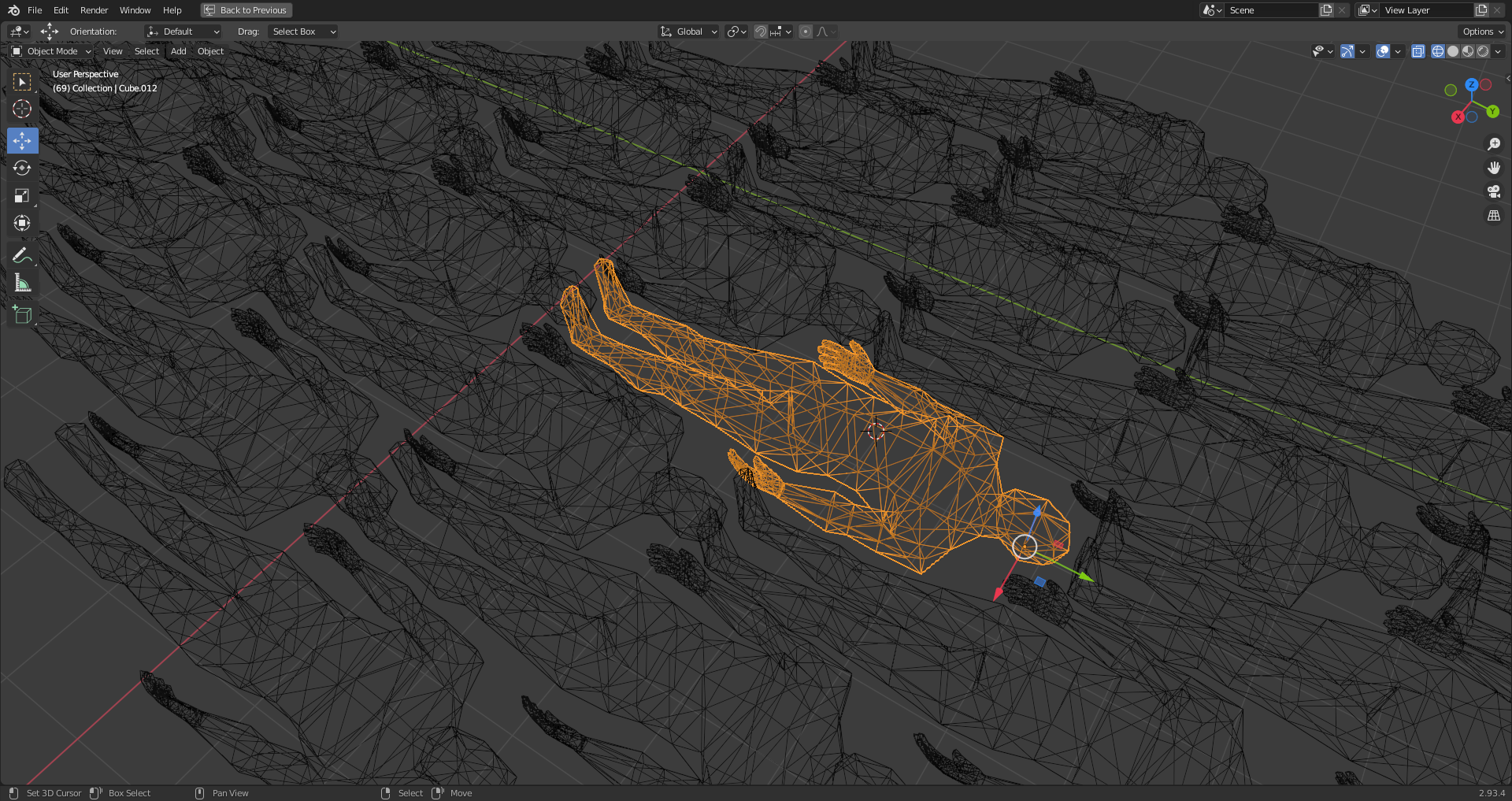Open the Options dropdown

pos(1483,32)
